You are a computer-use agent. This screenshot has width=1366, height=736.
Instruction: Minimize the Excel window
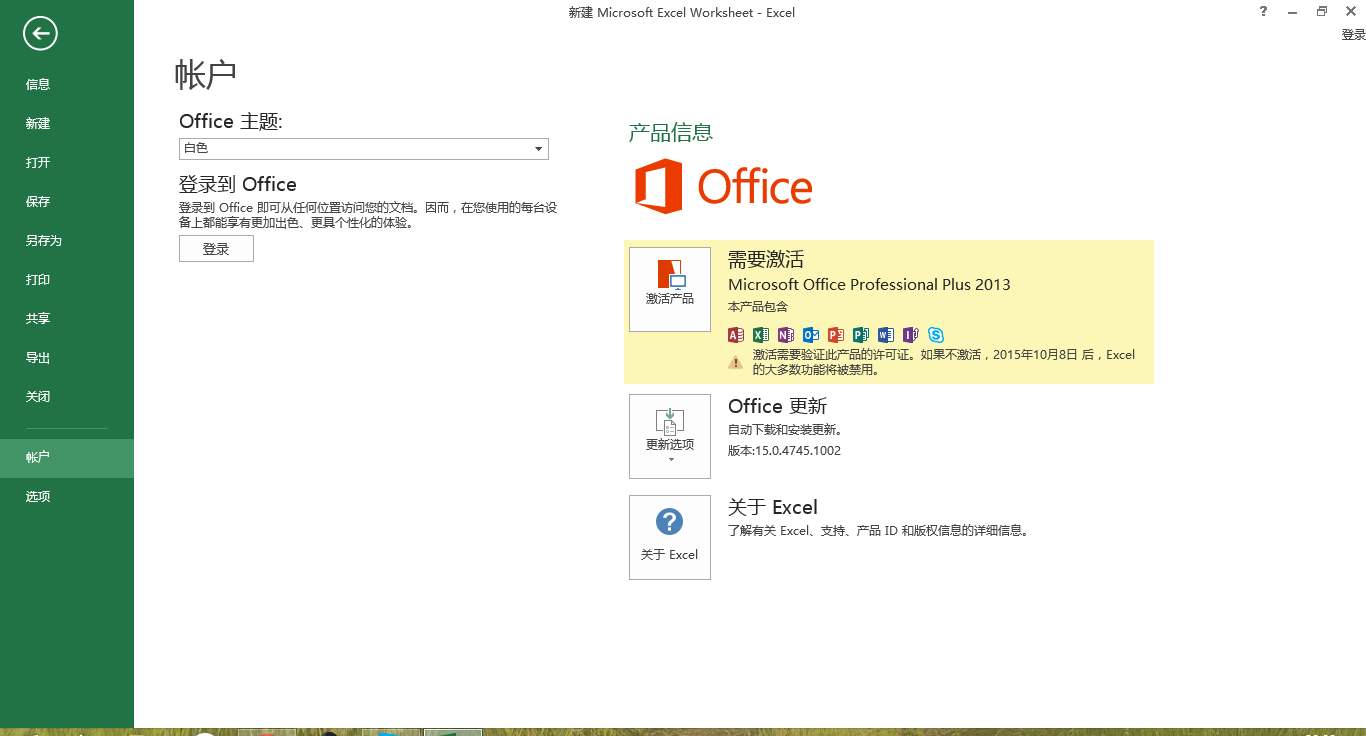pos(1293,11)
